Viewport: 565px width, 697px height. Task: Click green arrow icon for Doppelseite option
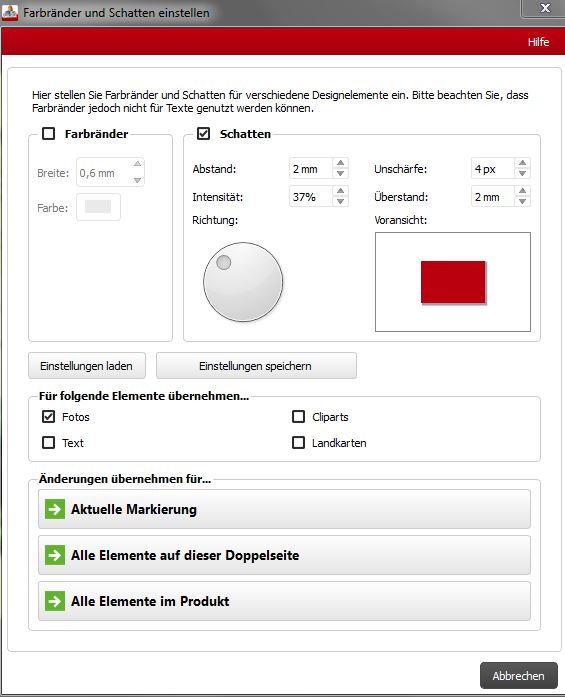(55, 555)
